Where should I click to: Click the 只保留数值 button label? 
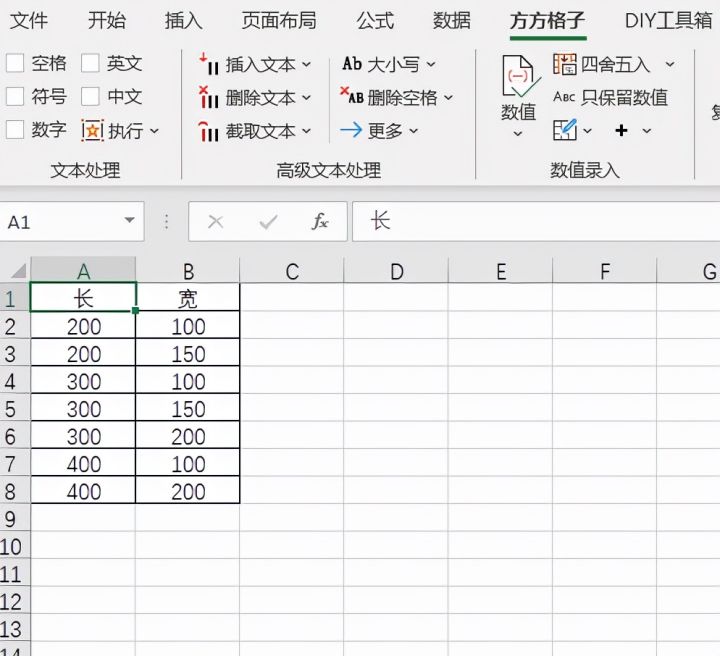pos(624,97)
